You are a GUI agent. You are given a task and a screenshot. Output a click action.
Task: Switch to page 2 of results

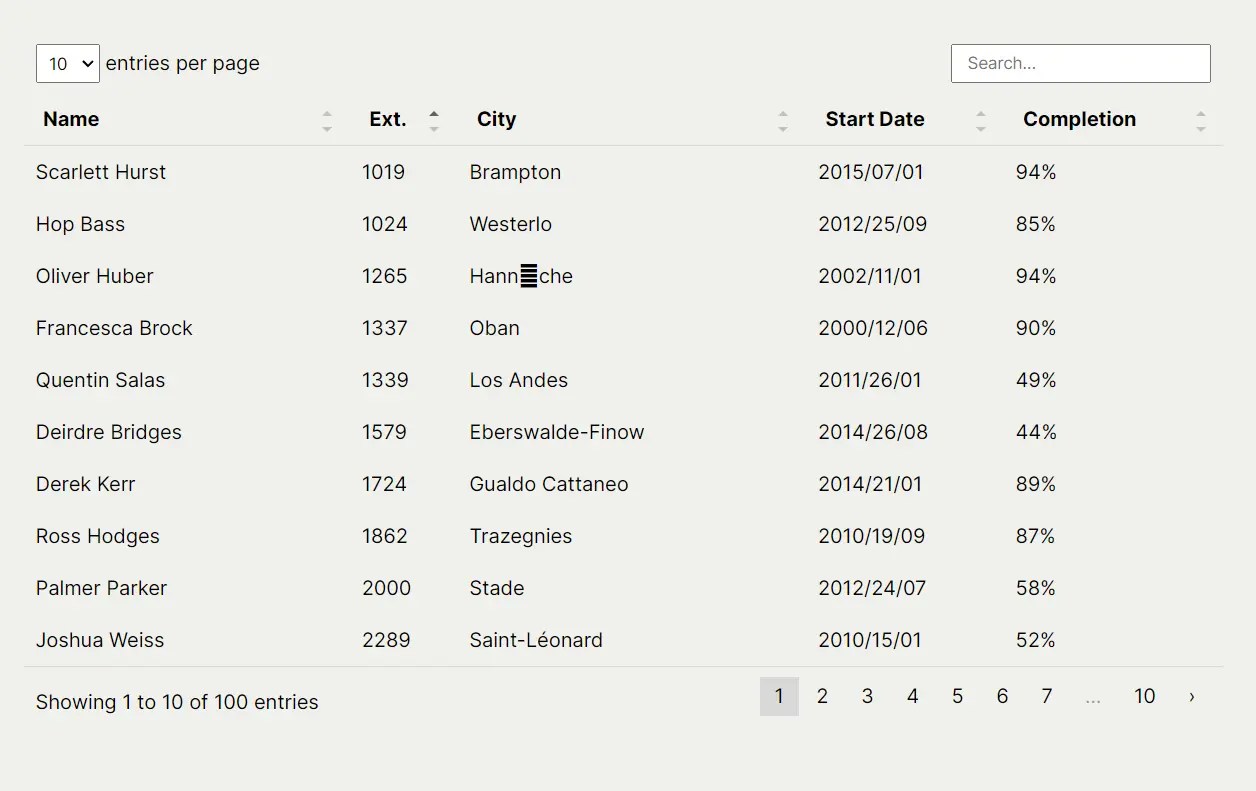pyautogui.click(x=822, y=696)
